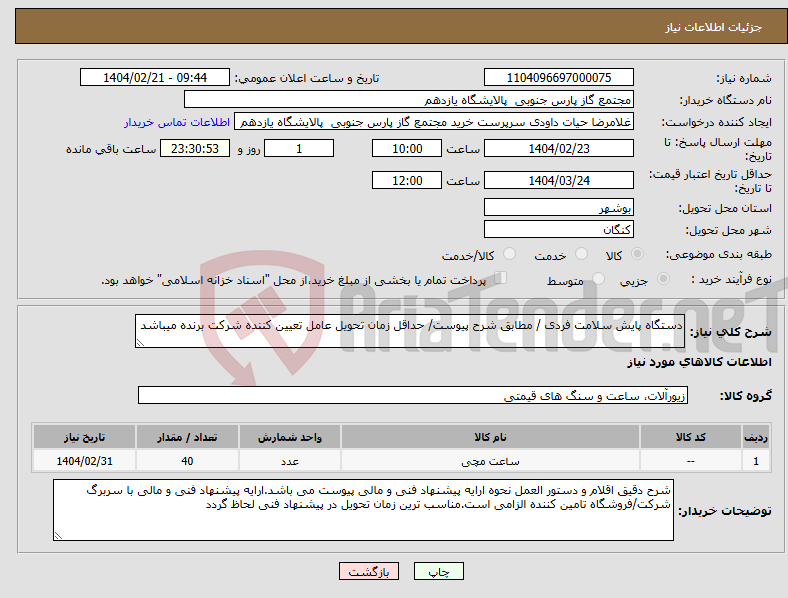Viewport: 788px width, 598px height.
Task: Click the deadline time field 10:00
Action: (407, 148)
